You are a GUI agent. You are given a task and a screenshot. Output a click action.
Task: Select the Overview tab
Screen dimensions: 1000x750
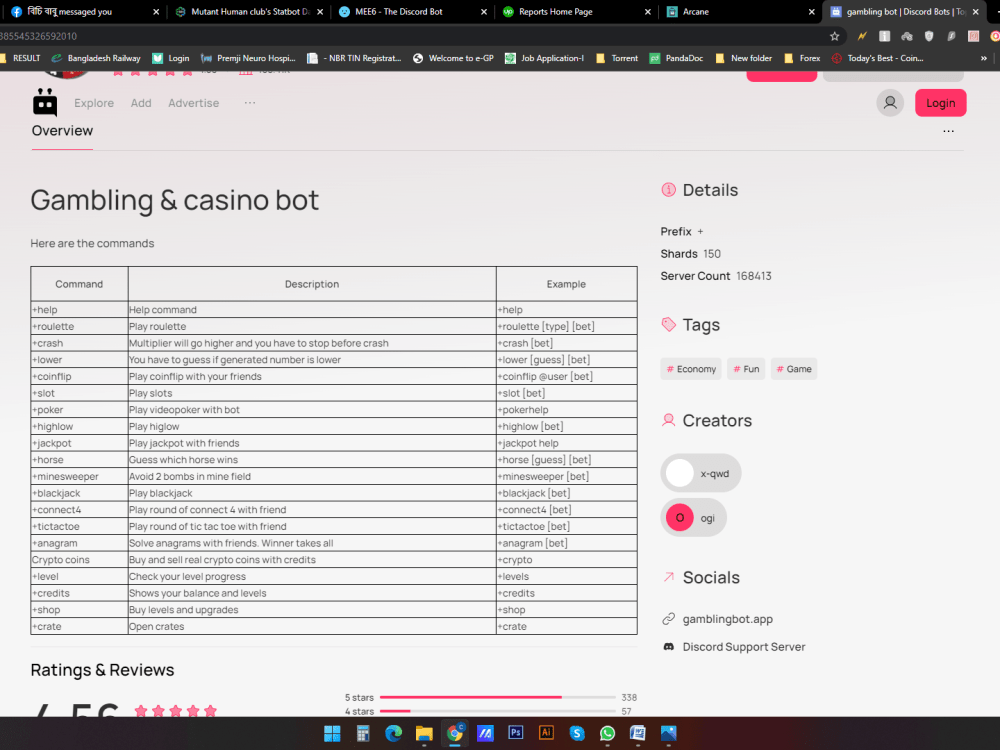pyautogui.click(x=62, y=131)
